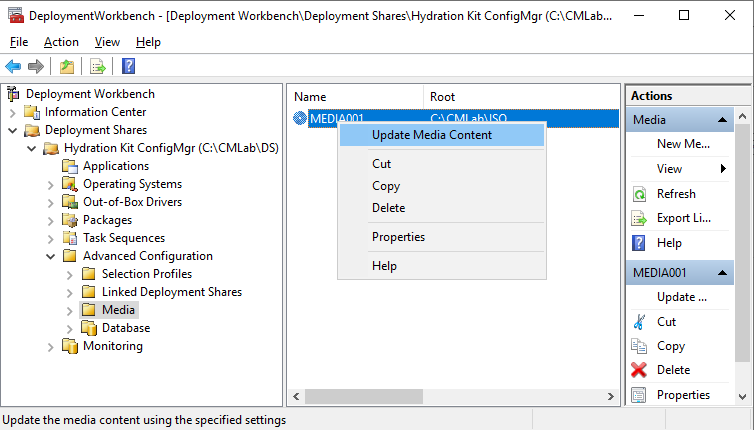754x430 pixels.
Task: Open the View menu in menu bar
Action: coord(107,42)
